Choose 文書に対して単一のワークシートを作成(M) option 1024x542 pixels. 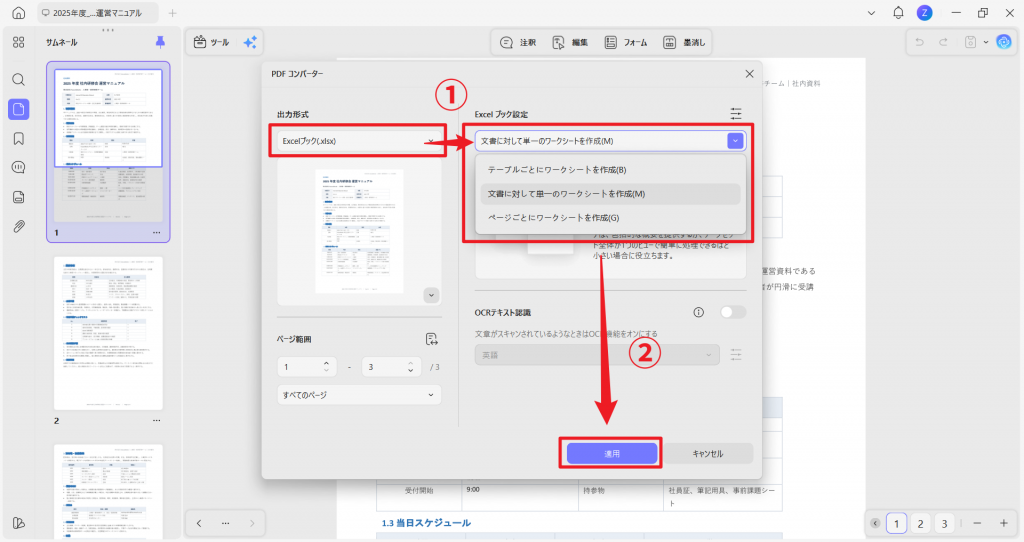tap(610, 194)
